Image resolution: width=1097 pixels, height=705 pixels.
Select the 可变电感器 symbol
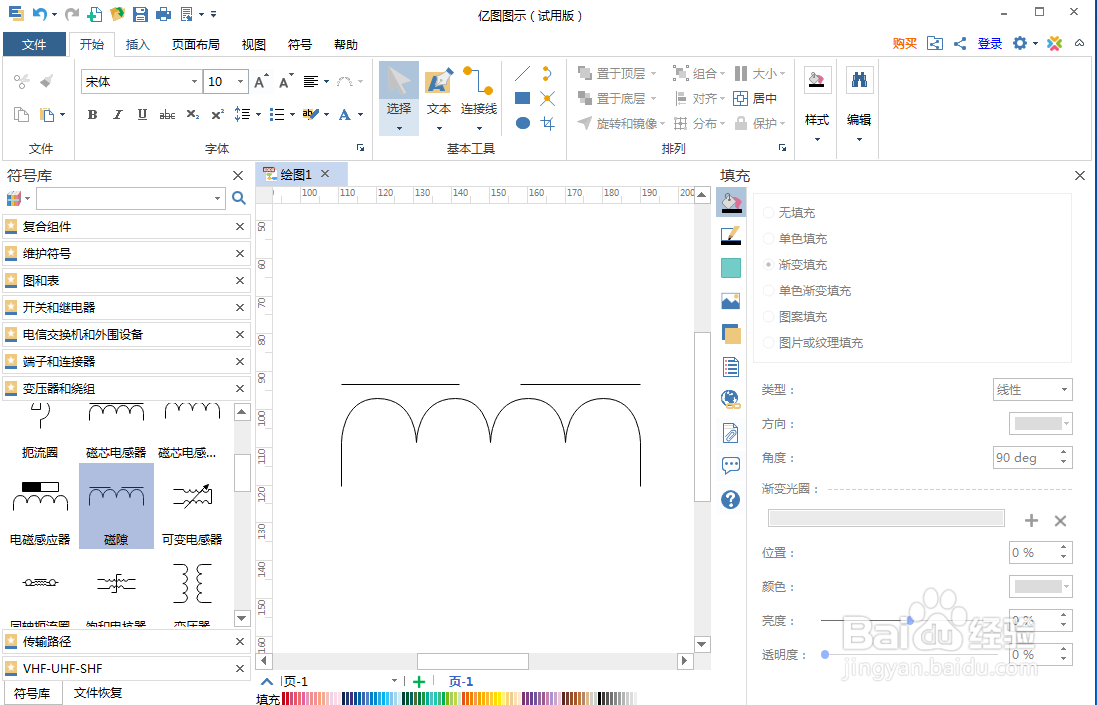coord(192,506)
